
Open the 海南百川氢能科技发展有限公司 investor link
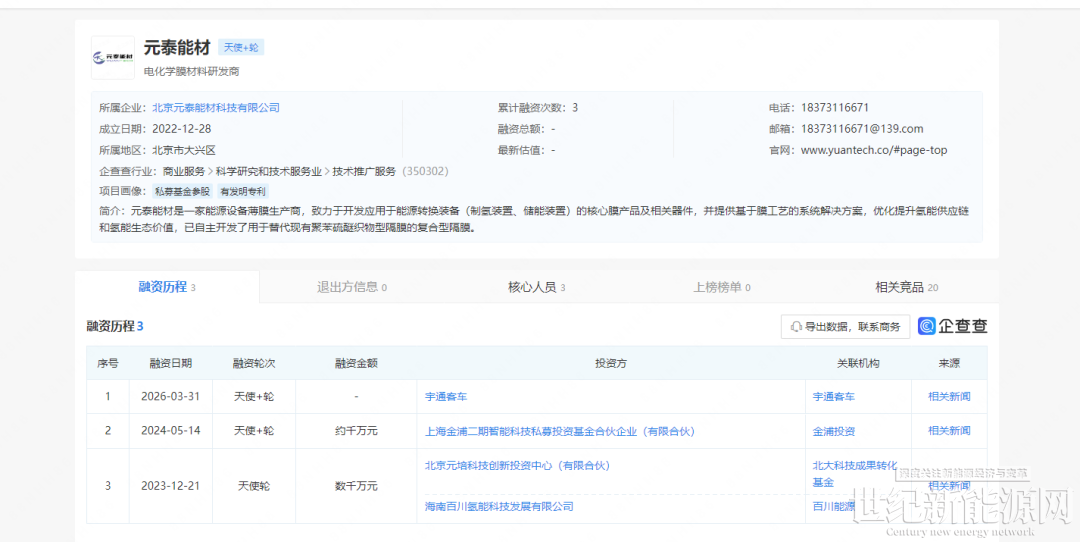pyautogui.click(x=498, y=507)
